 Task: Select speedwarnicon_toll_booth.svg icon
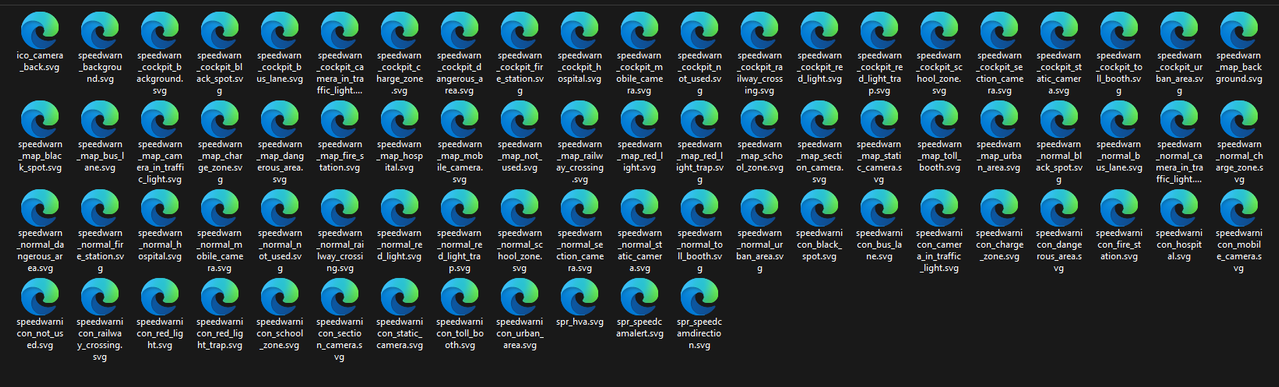point(460,297)
